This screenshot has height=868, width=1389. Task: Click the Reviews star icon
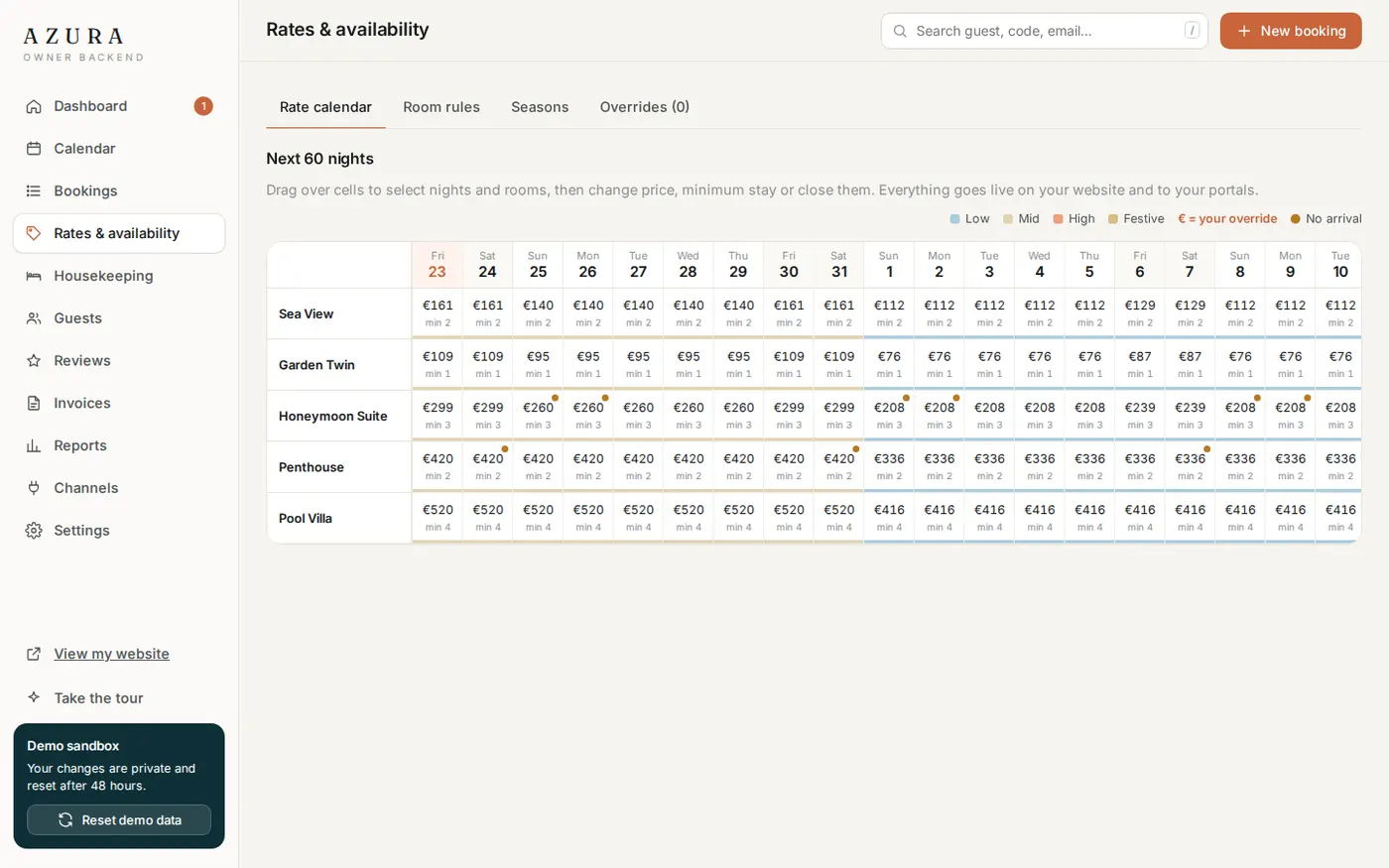click(x=34, y=361)
